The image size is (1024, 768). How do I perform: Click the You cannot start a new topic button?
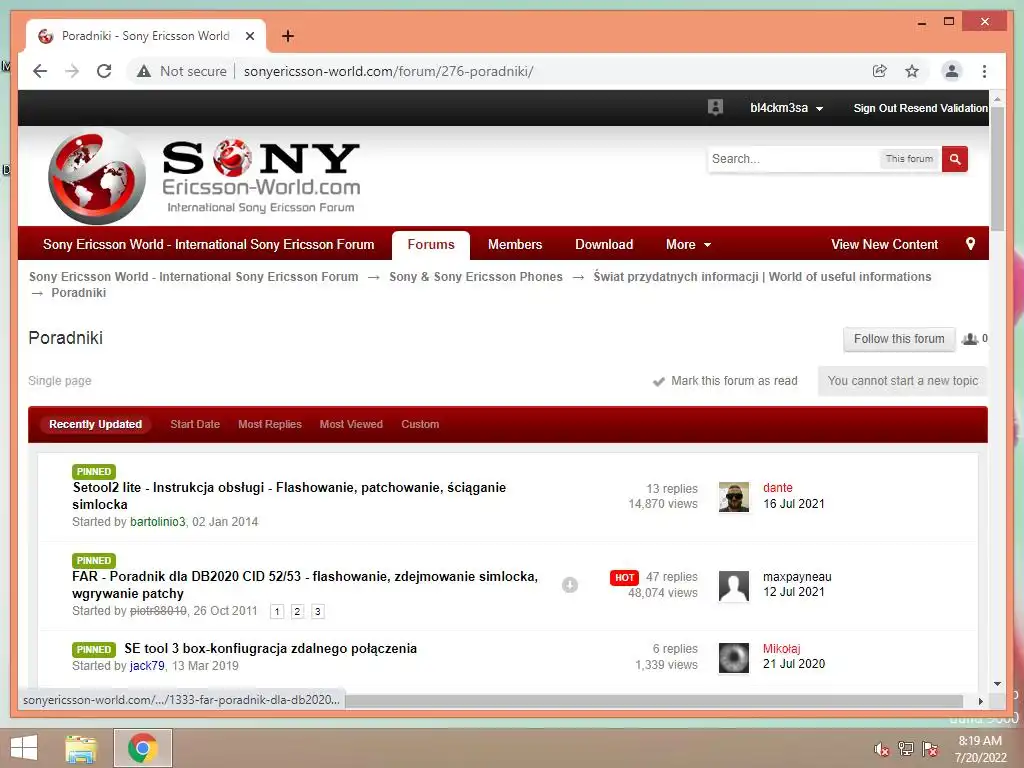pyautogui.click(x=903, y=381)
